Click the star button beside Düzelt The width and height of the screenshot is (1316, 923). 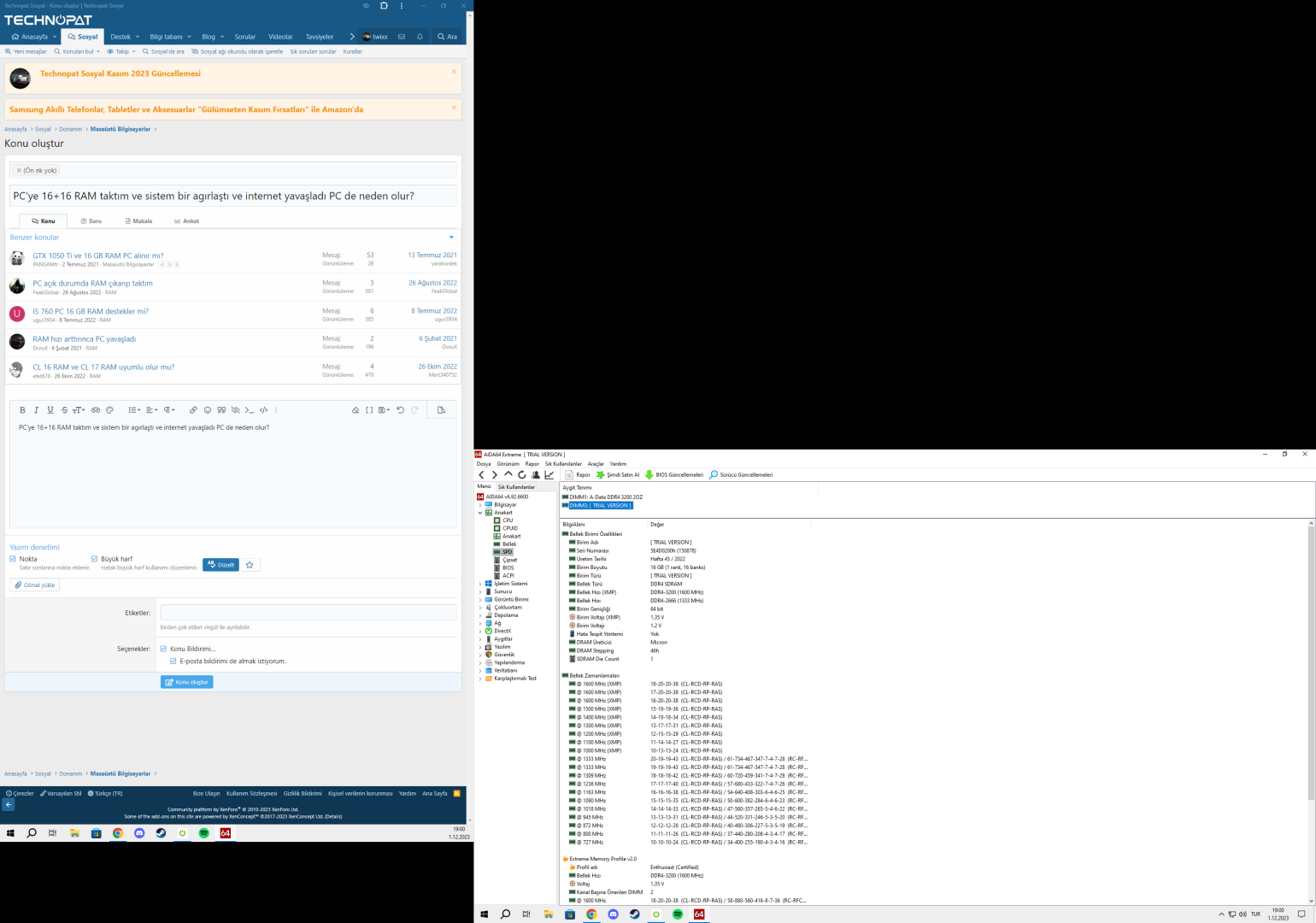[250, 565]
